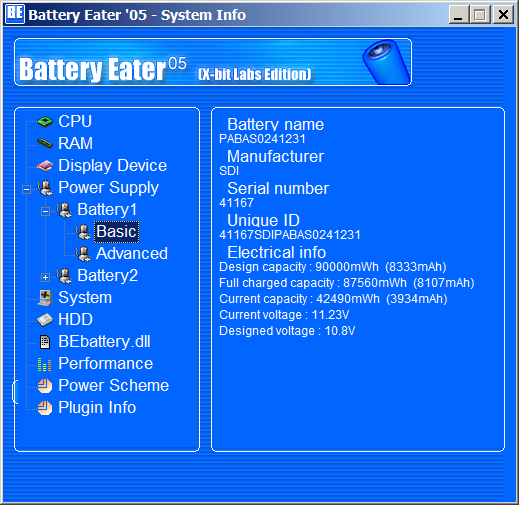Click the Basic node plug icon

coord(83,232)
